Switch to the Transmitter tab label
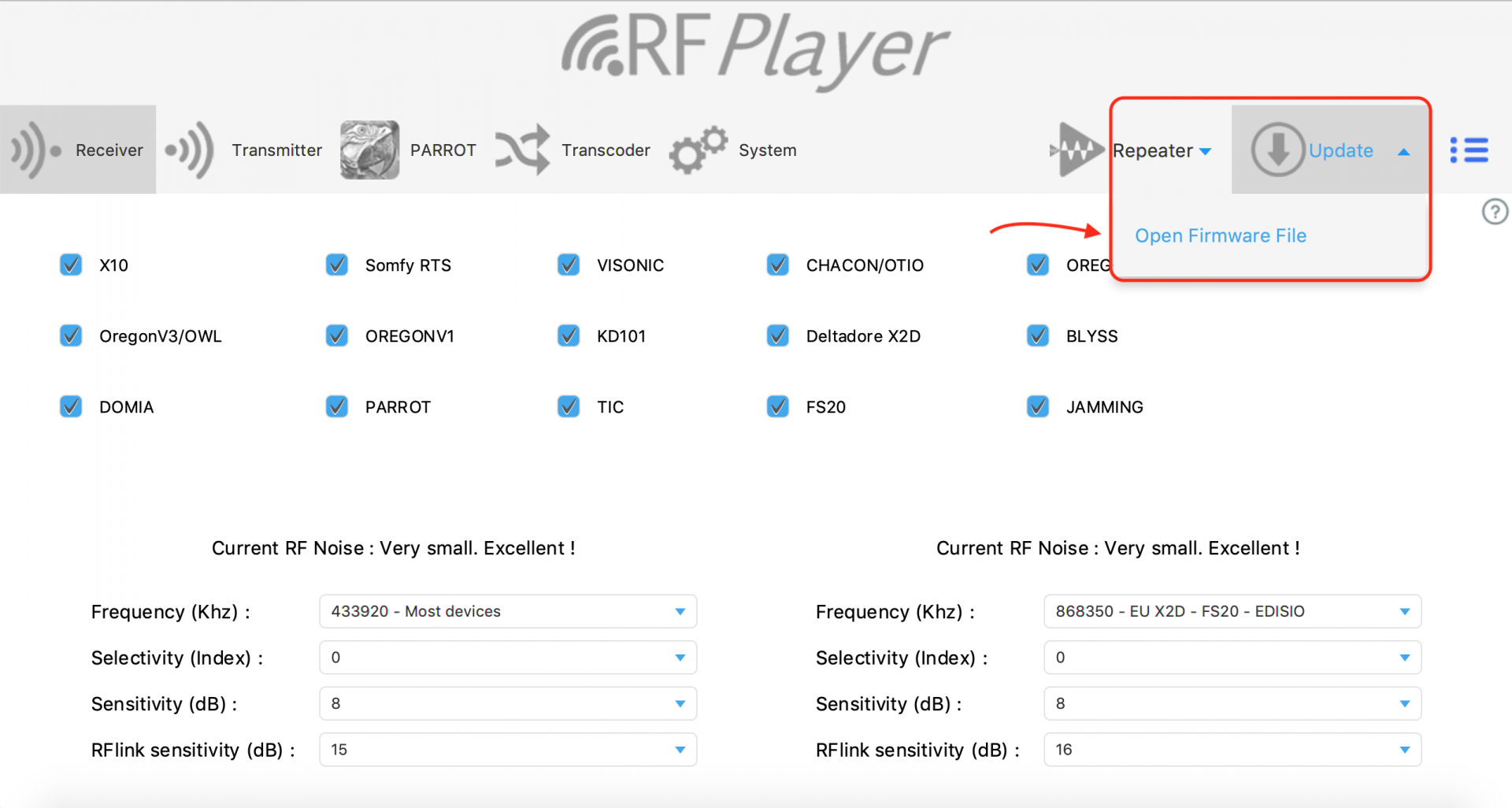This screenshot has height=808, width=1512. point(276,150)
